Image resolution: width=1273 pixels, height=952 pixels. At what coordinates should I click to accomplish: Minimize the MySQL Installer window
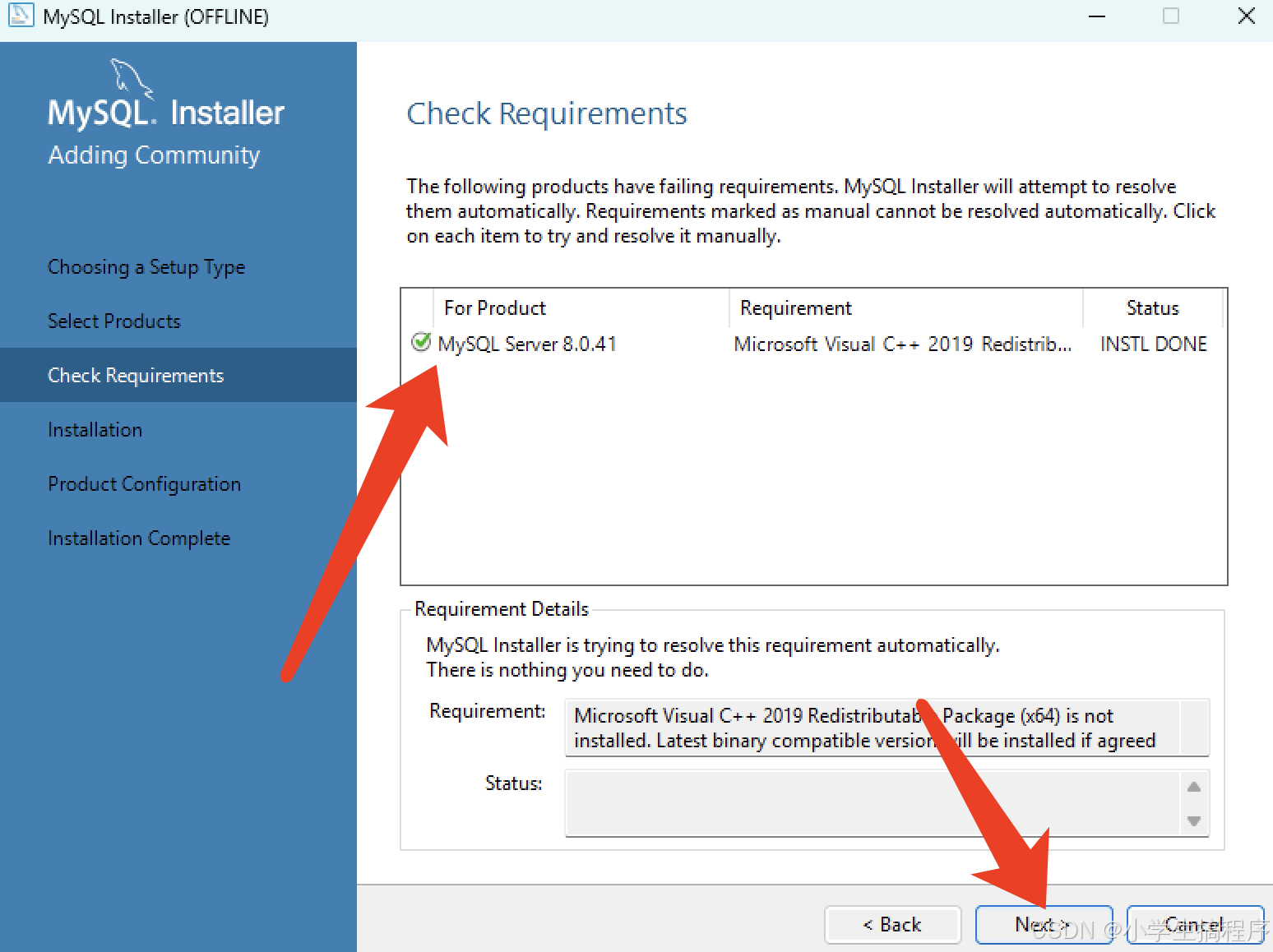click(x=1097, y=16)
